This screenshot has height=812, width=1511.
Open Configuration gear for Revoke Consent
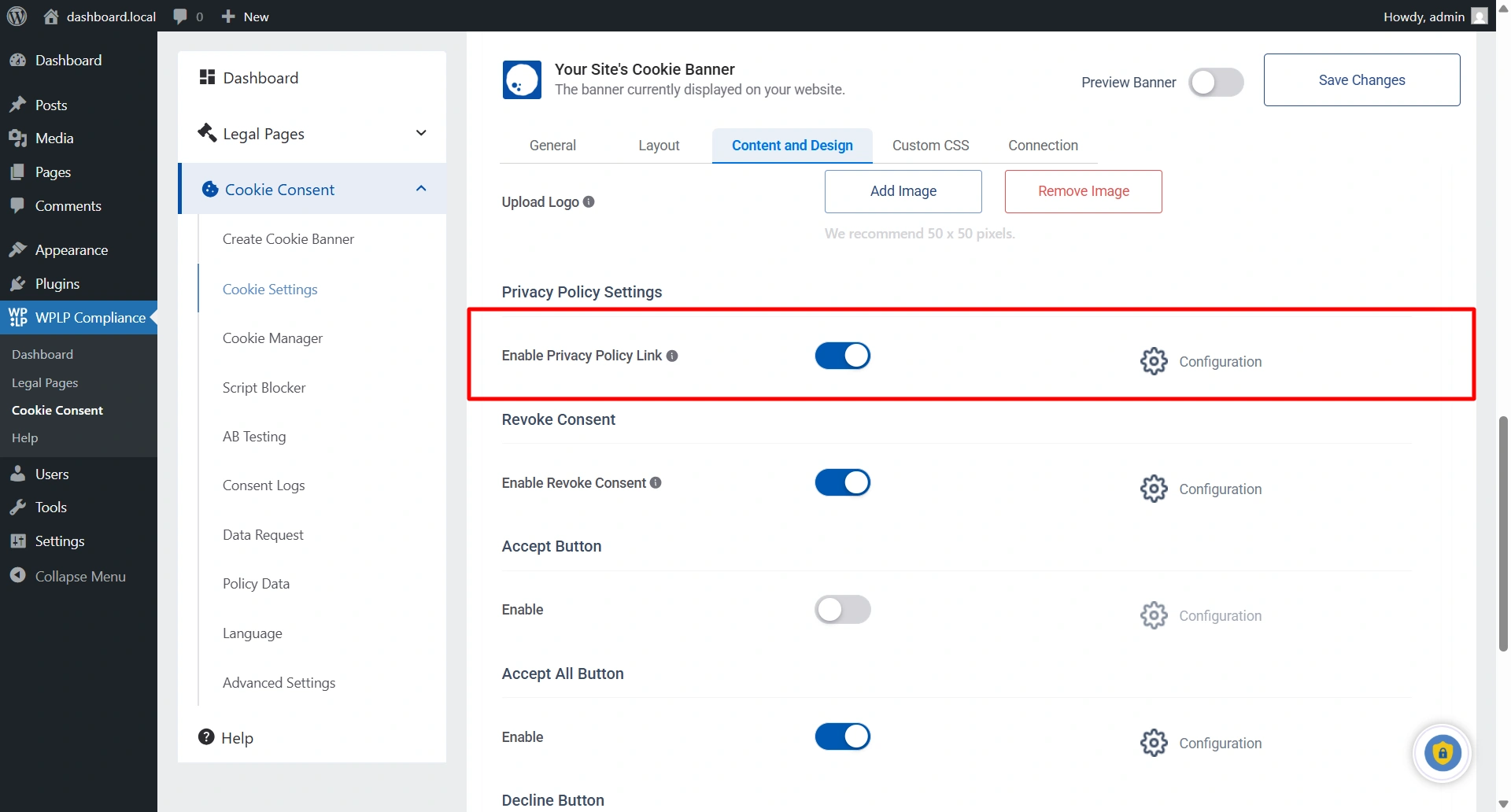1153,488
